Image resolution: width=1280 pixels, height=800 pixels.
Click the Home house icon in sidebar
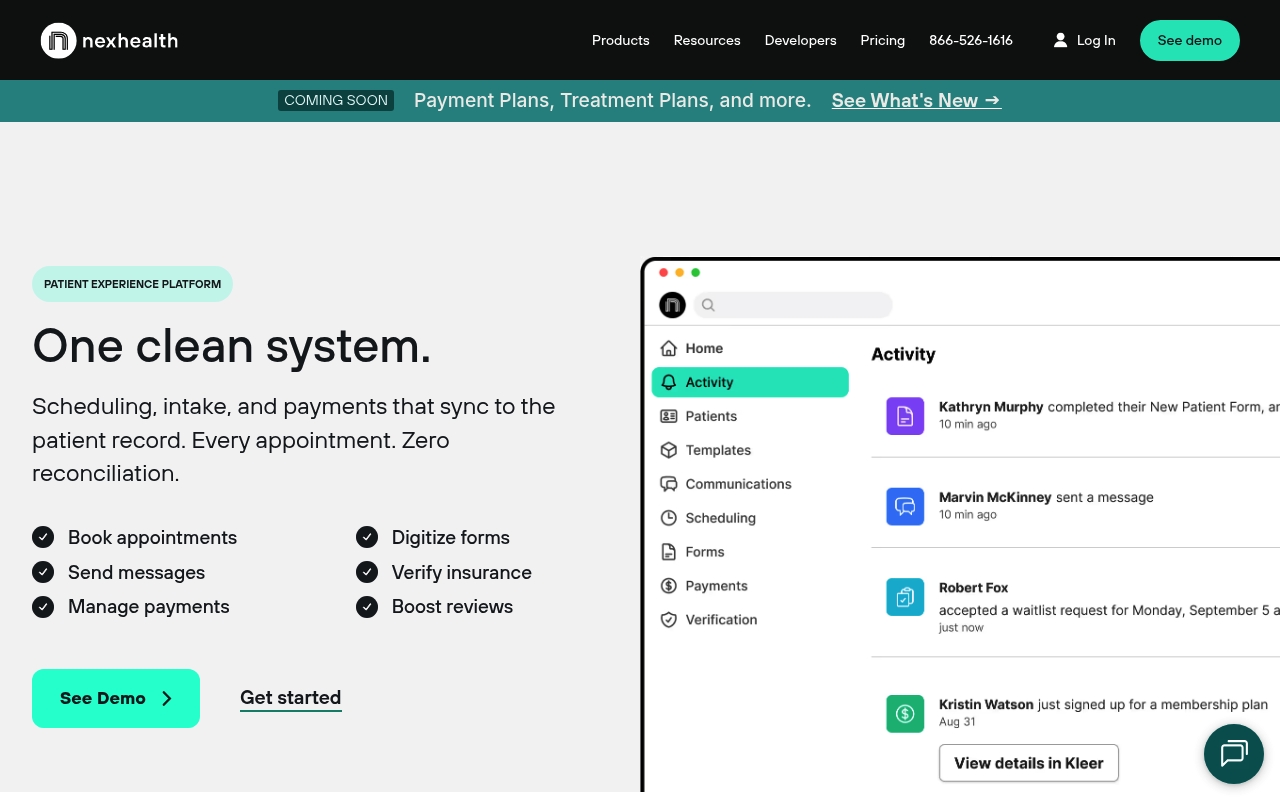(x=669, y=348)
